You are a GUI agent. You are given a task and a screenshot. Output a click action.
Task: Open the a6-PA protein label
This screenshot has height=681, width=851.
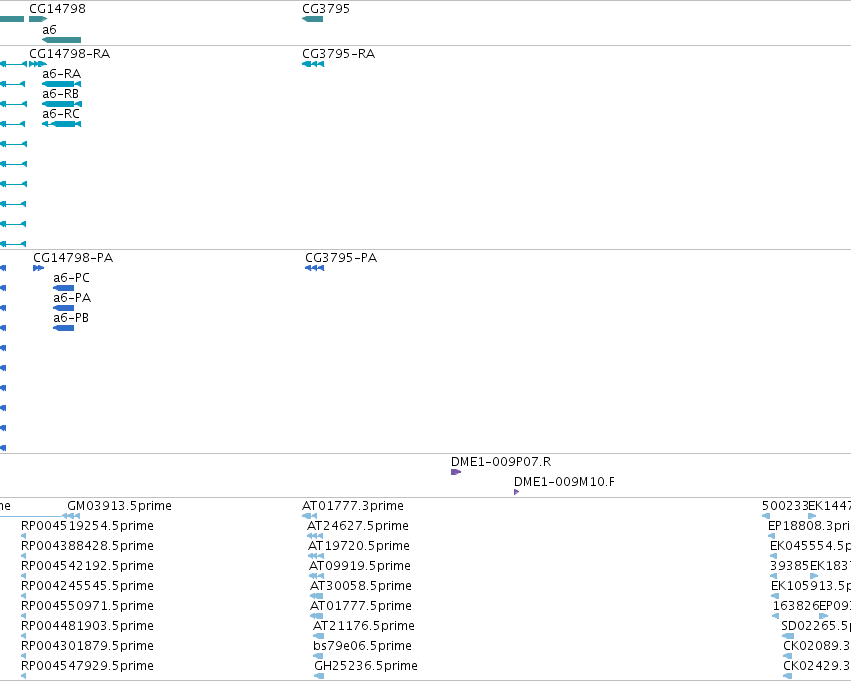[72, 298]
